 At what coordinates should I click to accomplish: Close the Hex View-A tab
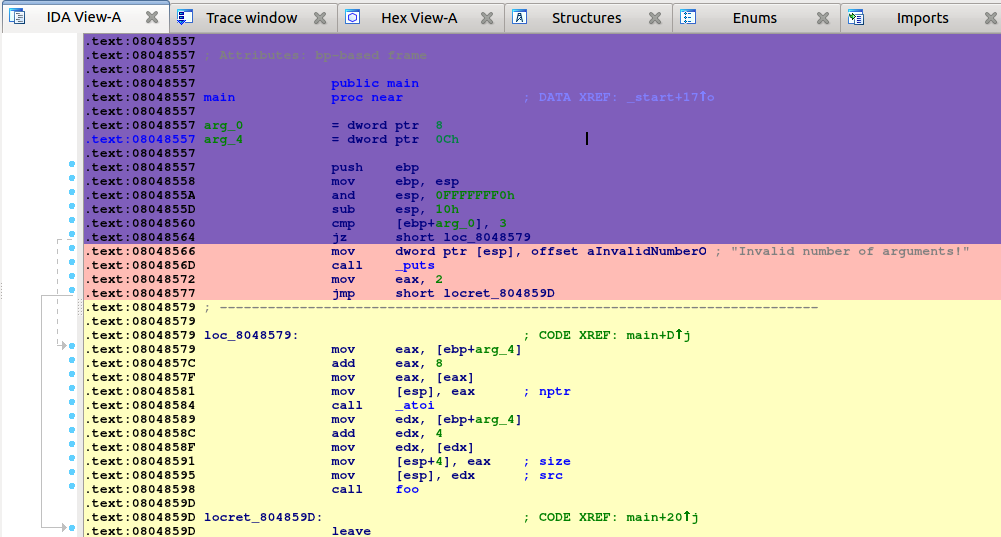coord(487,18)
